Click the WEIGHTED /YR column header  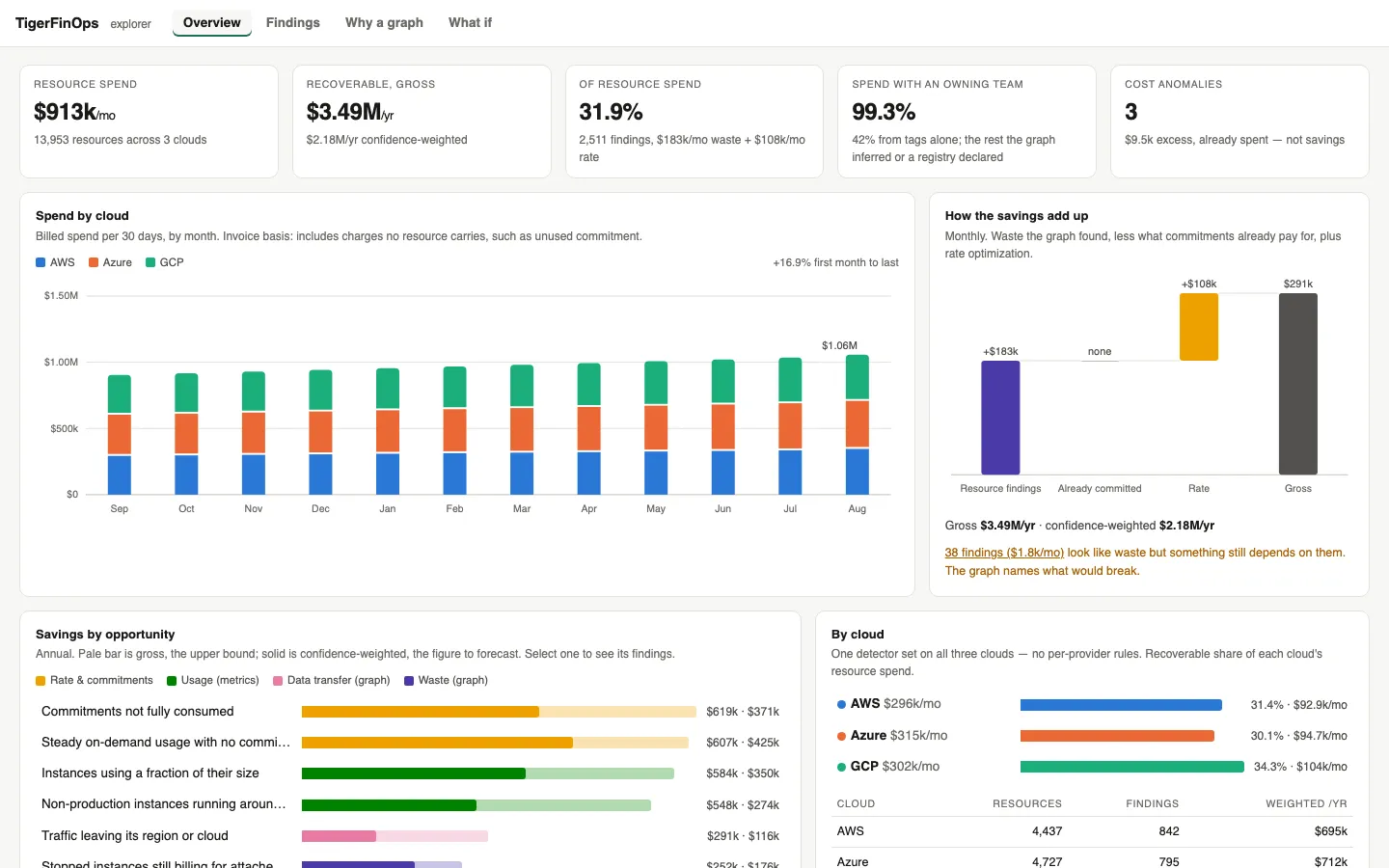coord(1306,803)
